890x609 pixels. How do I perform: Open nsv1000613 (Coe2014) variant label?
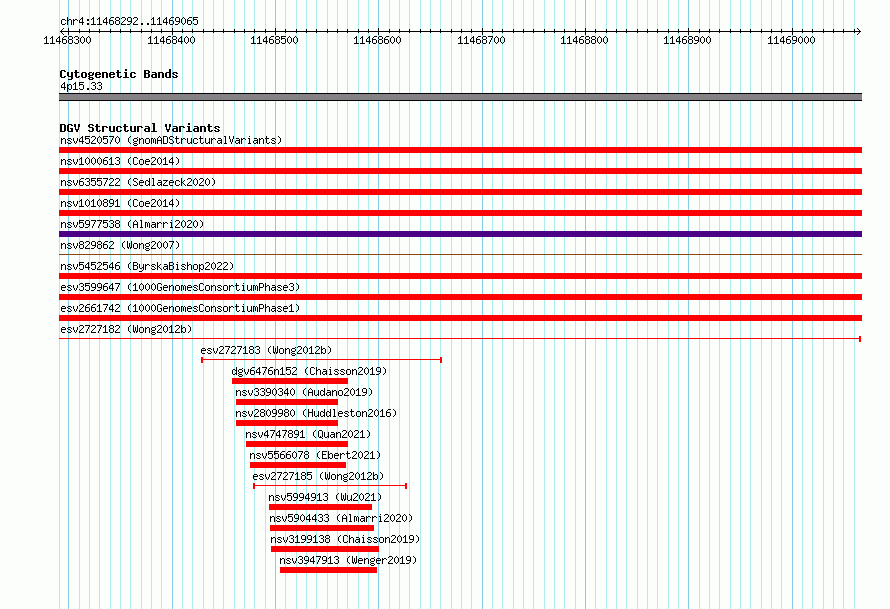(120, 161)
